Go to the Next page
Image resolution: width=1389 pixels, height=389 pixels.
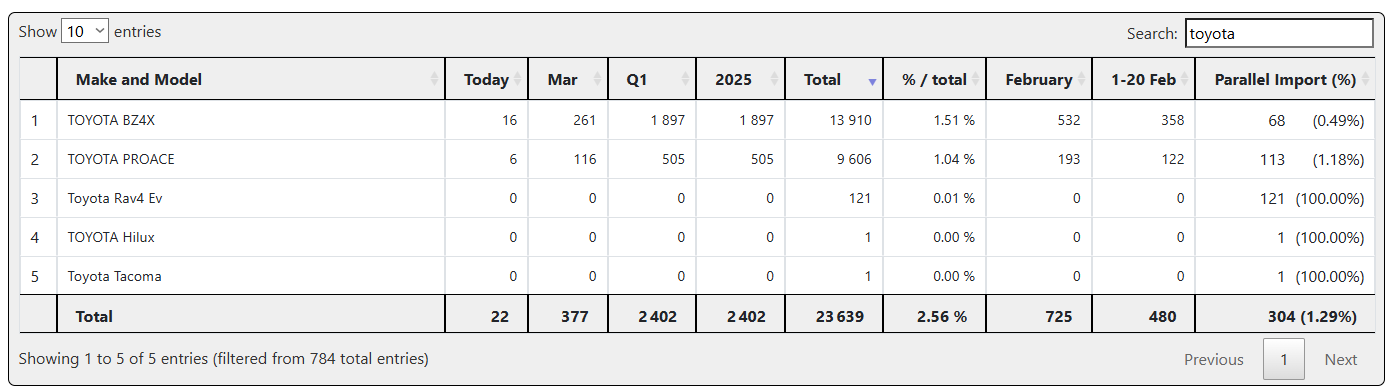1341,359
